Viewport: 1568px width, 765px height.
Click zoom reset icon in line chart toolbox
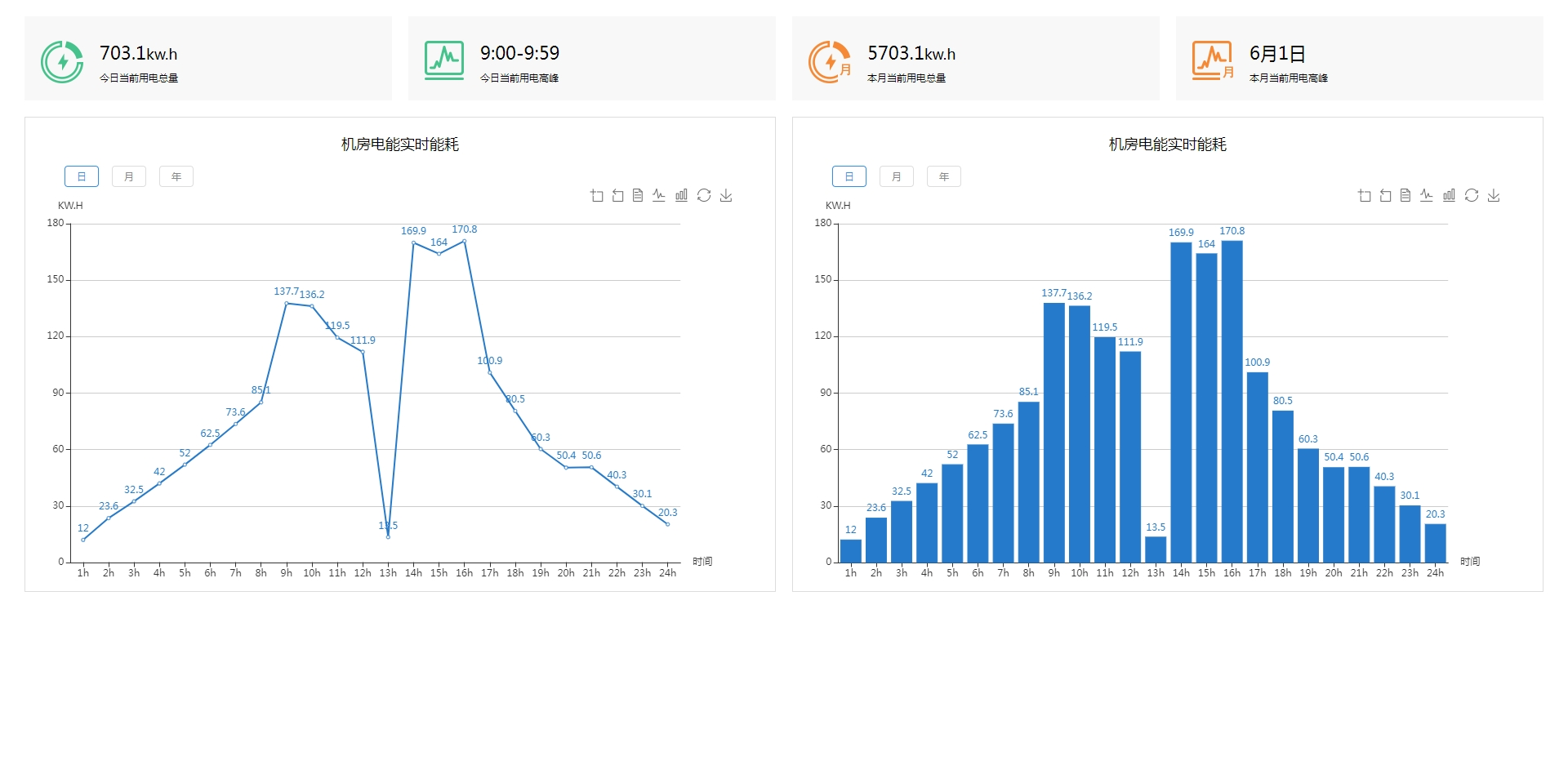coord(617,195)
